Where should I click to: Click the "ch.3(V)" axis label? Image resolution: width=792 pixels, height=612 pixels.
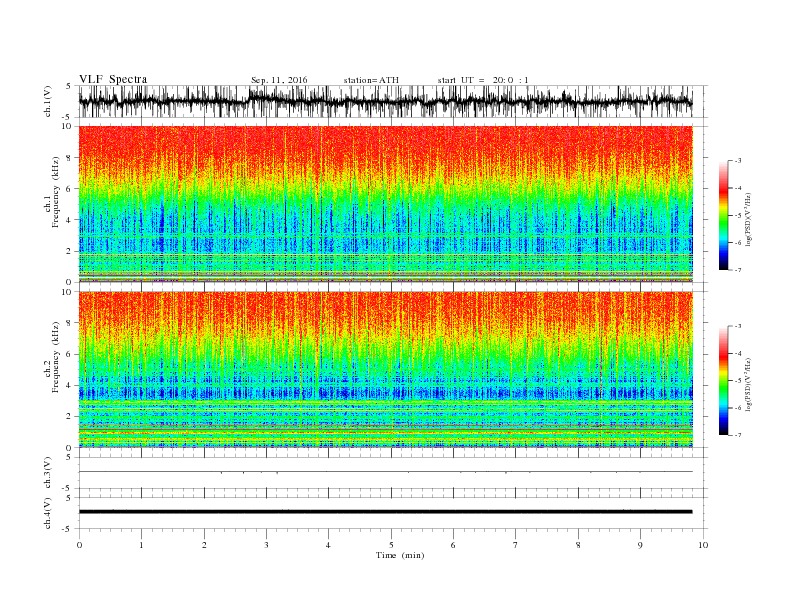point(47,473)
